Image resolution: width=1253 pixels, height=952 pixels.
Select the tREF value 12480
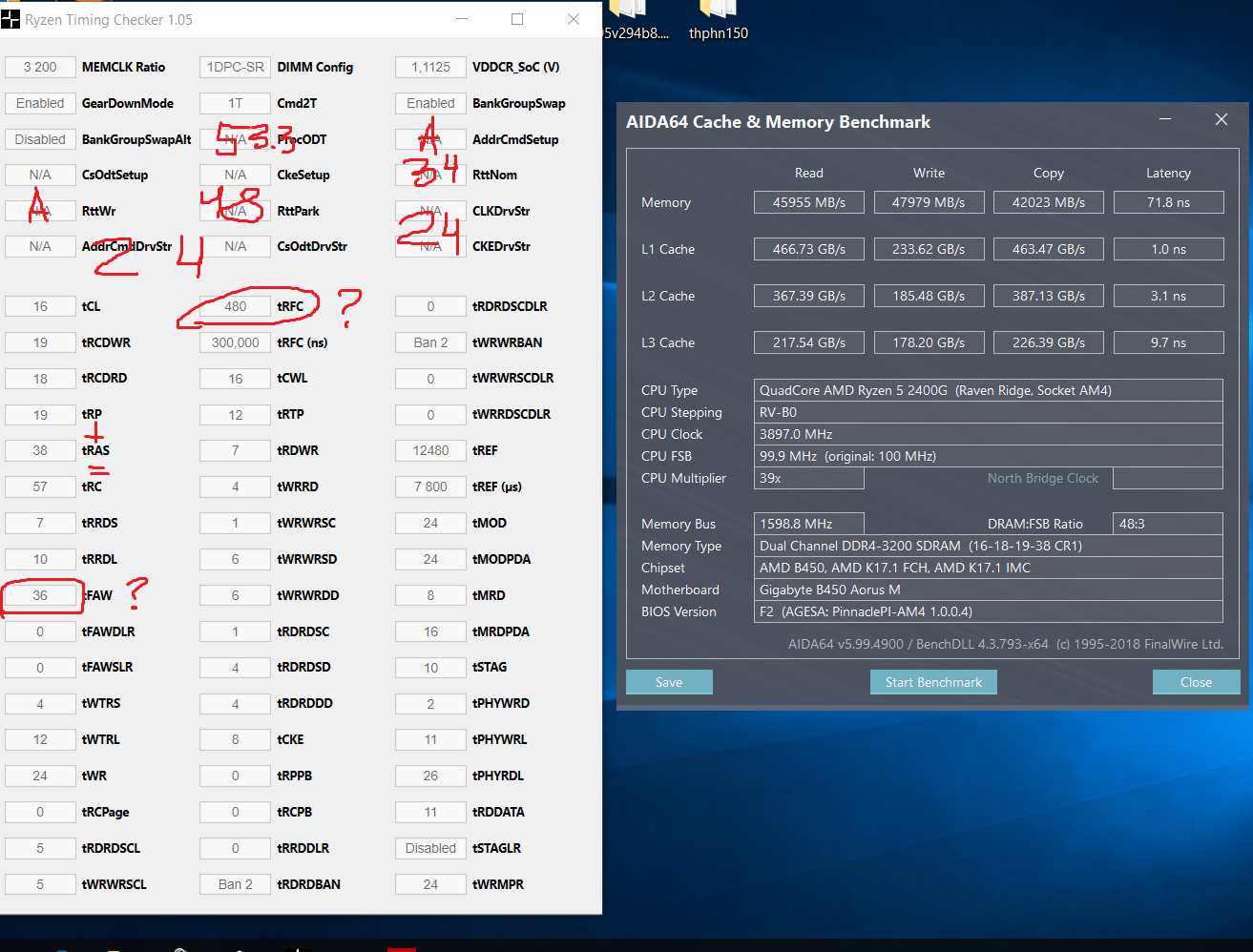tap(430, 450)
